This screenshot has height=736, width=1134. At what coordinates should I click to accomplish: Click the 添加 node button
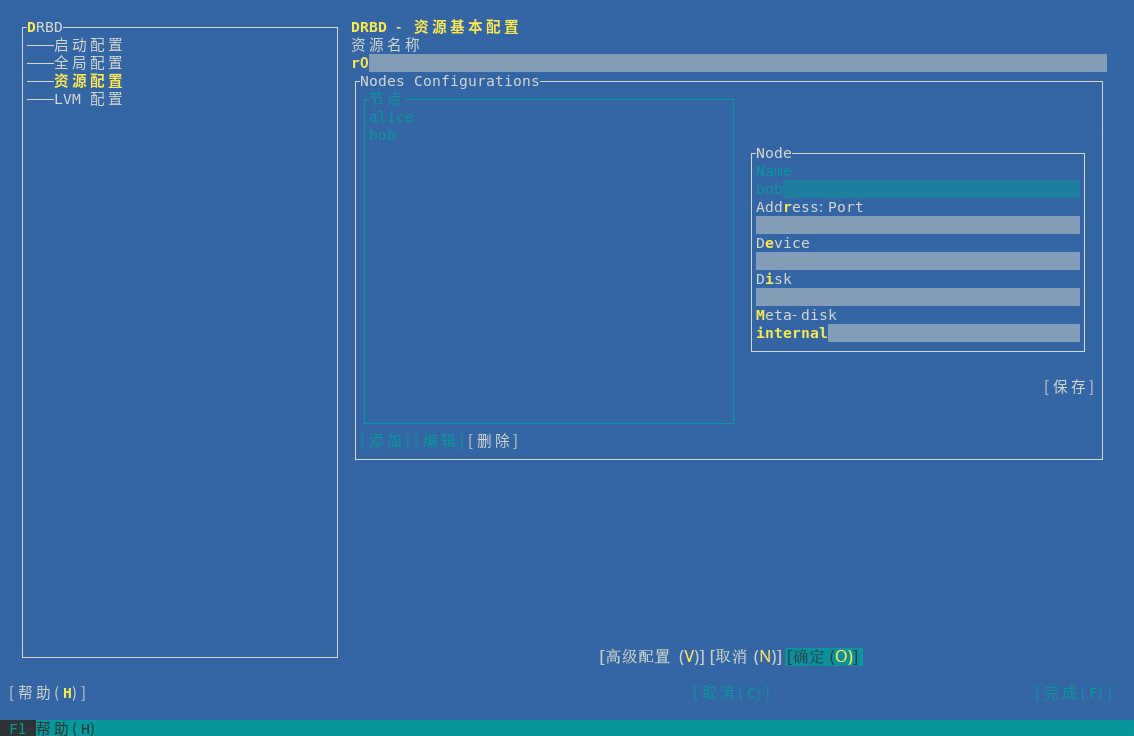click(x=385, y=441)
